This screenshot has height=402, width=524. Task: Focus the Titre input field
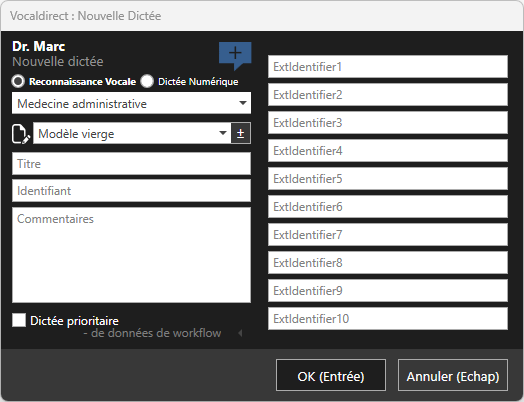(x=131, y=164)
